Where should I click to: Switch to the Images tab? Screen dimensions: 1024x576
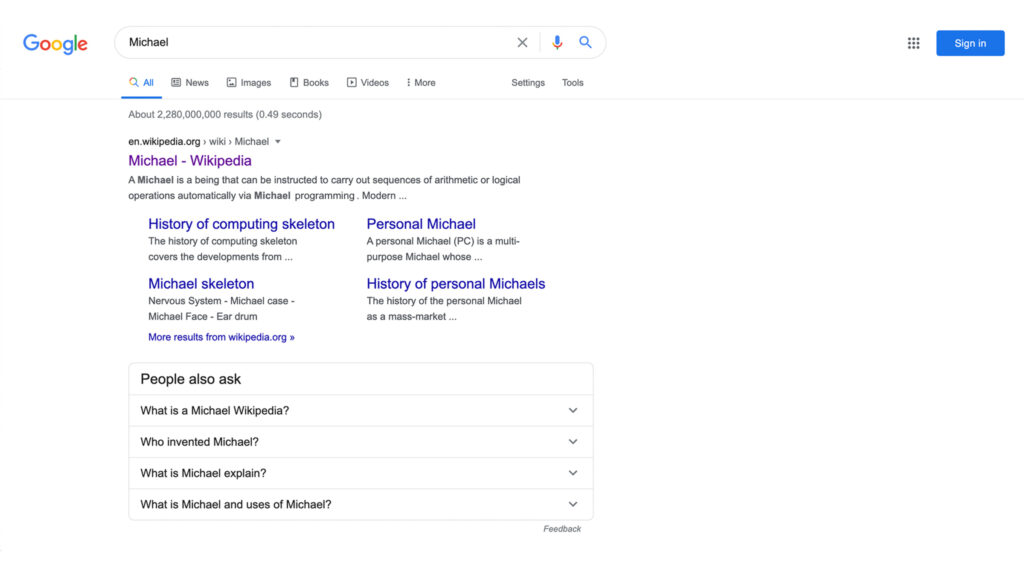click(248, 83)
